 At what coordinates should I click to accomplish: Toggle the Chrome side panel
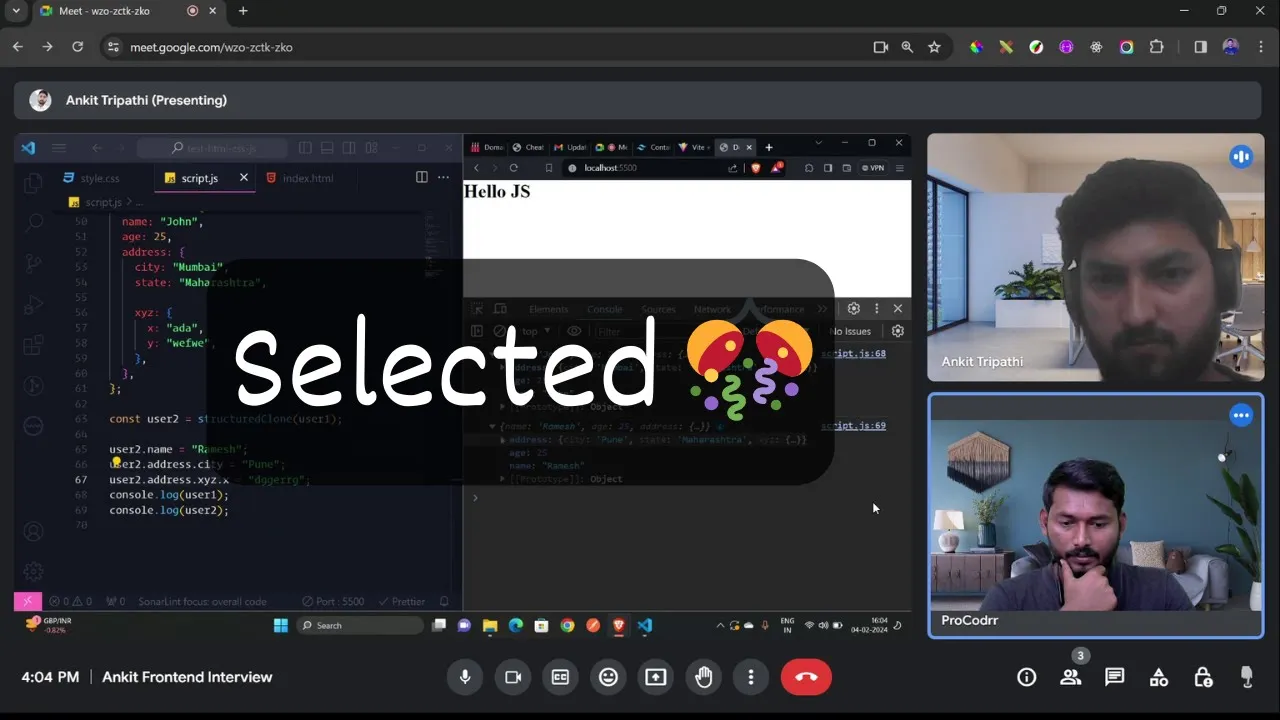coord(1200,47)
